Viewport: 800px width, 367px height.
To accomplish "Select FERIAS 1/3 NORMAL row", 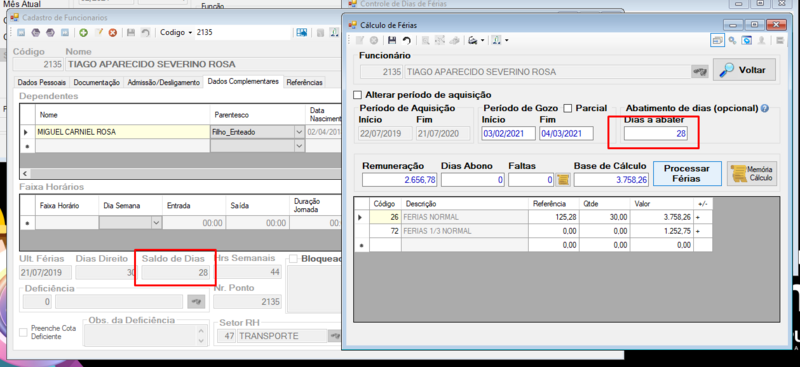I will click(x=533, y=231).
